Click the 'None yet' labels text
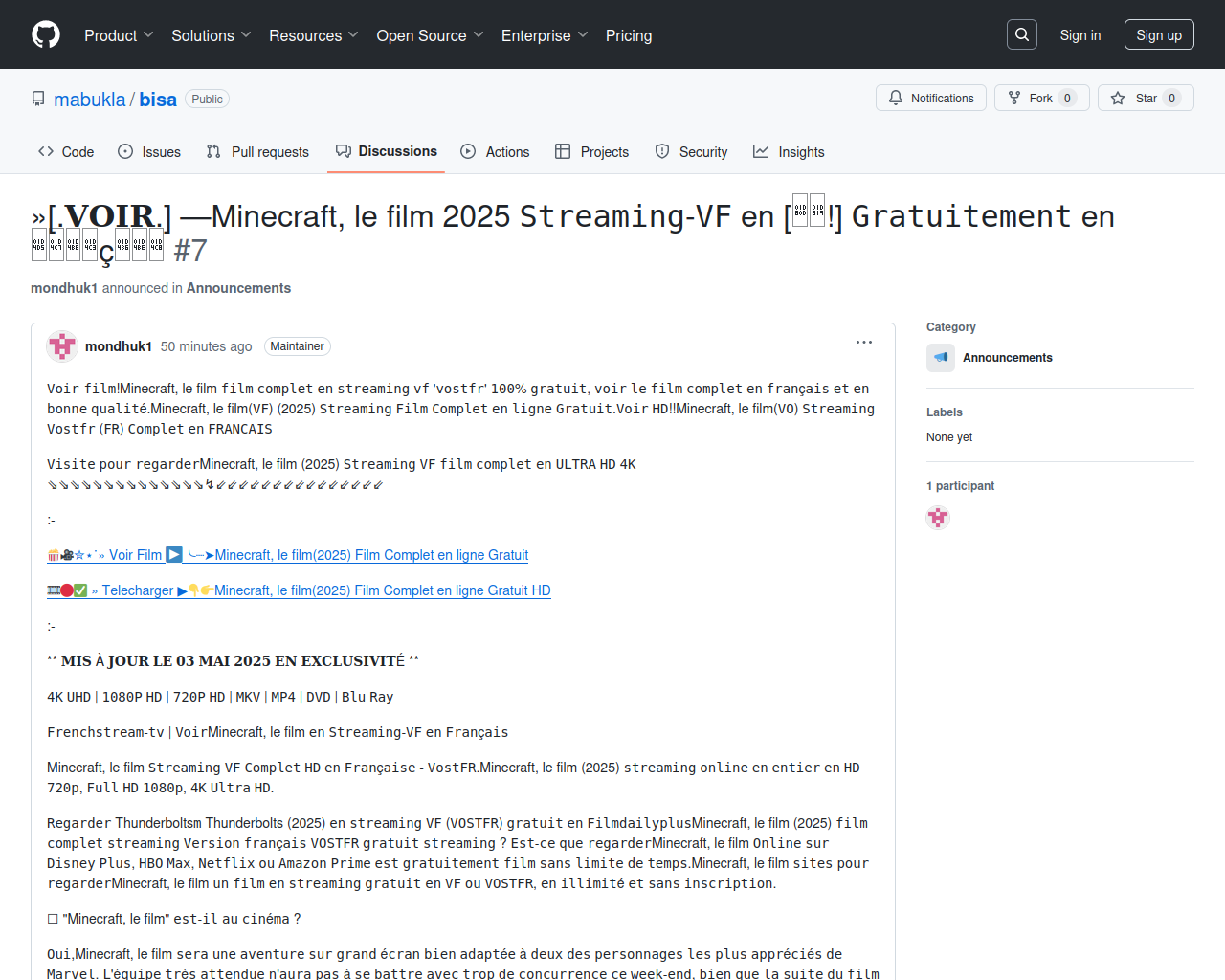 point(949,437)
